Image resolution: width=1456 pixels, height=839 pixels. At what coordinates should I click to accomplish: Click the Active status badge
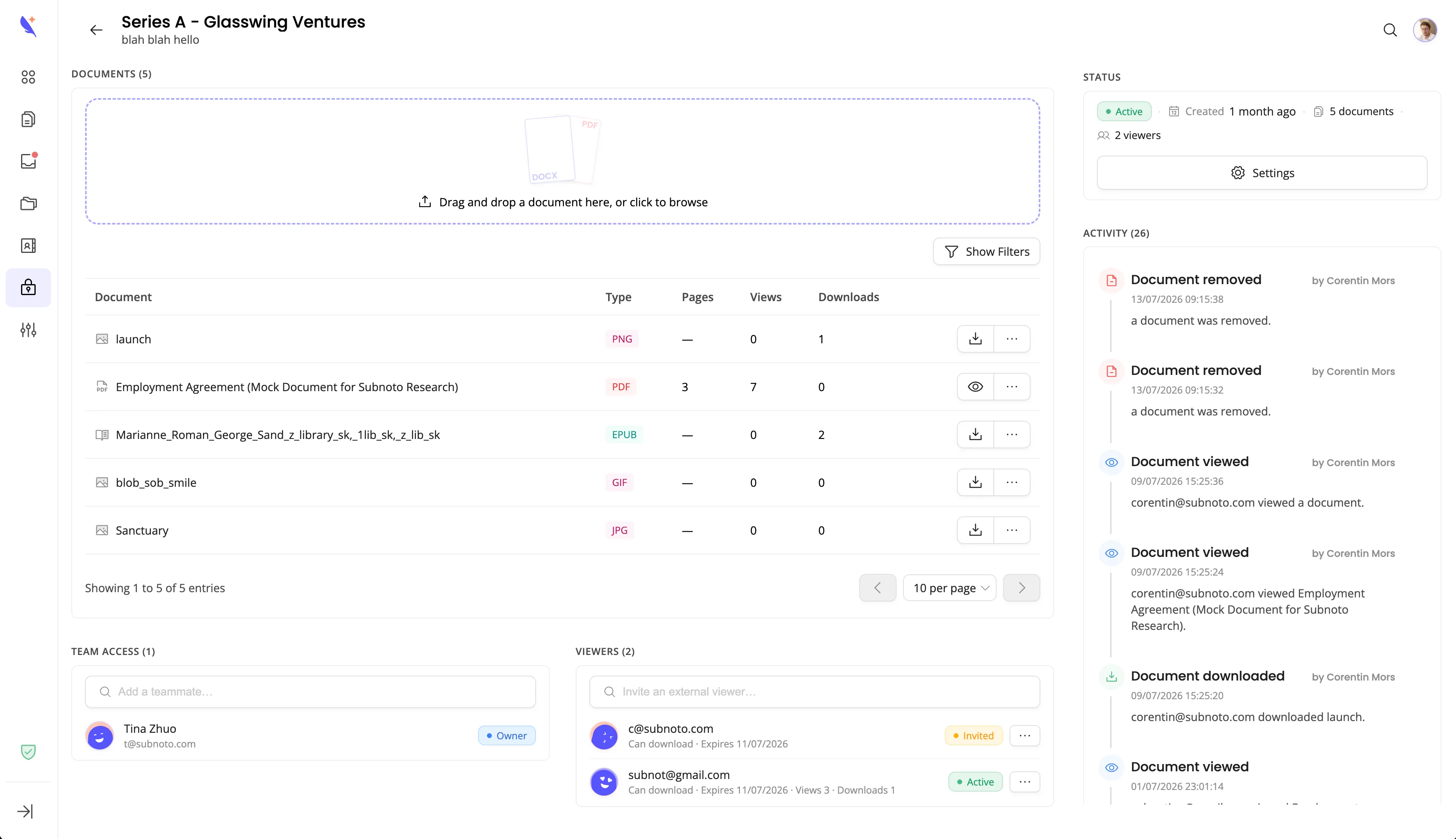tap(1124, 111)
